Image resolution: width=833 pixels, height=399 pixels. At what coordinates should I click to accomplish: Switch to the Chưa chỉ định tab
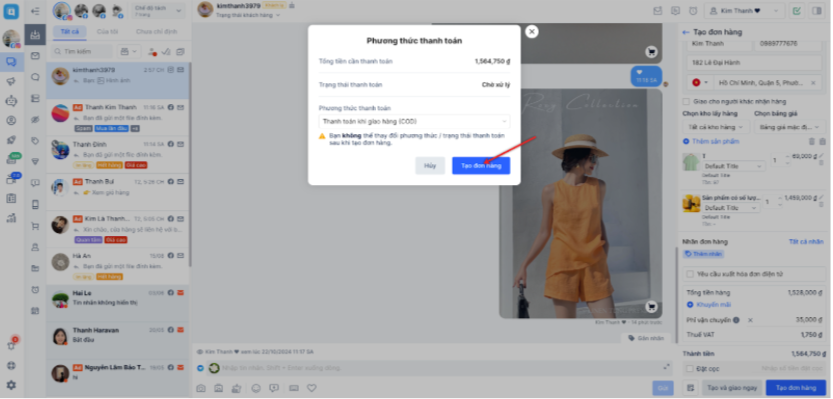point(156,32)
